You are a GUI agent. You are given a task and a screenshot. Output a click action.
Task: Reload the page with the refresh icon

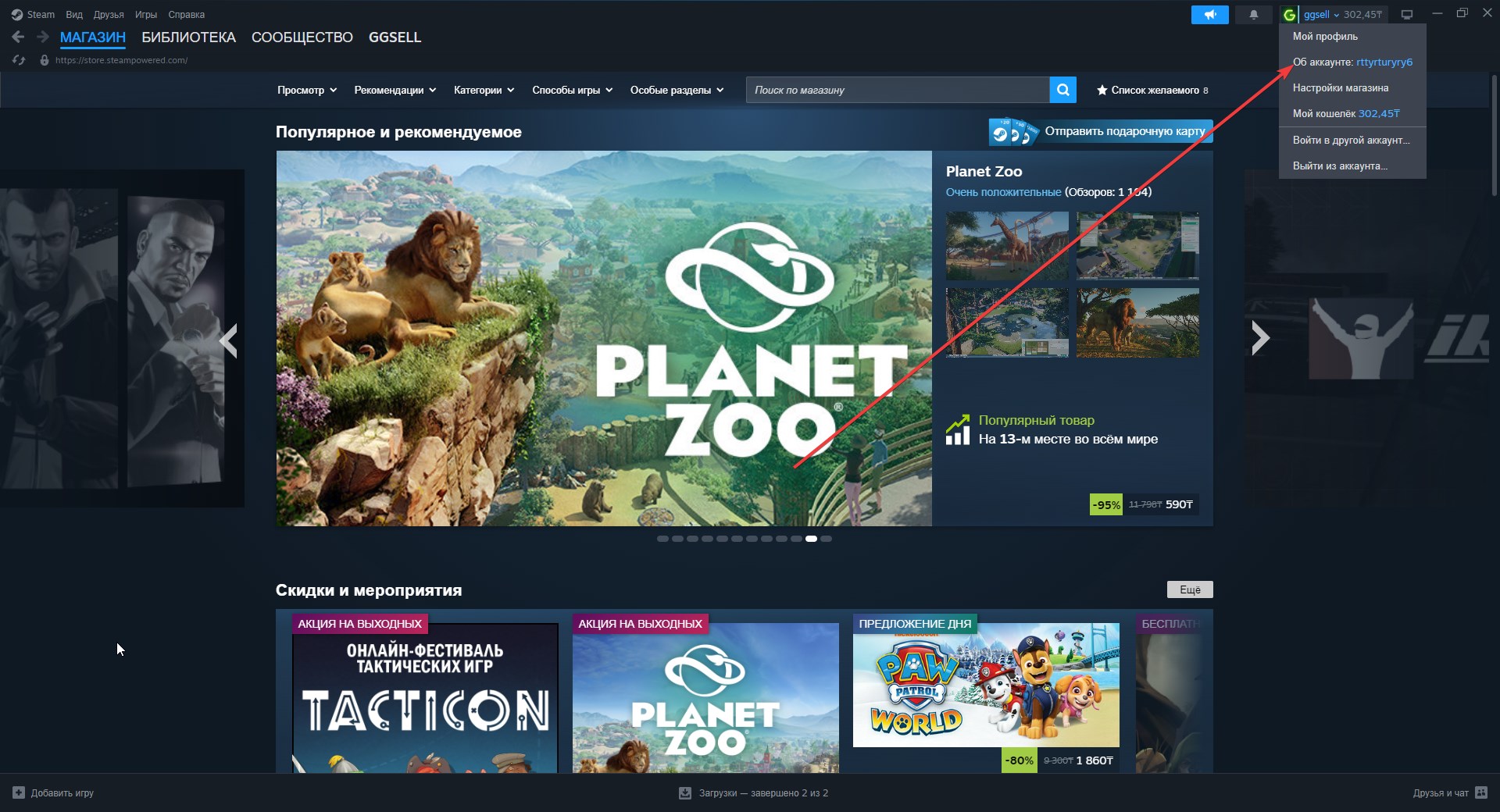point(20,60)
